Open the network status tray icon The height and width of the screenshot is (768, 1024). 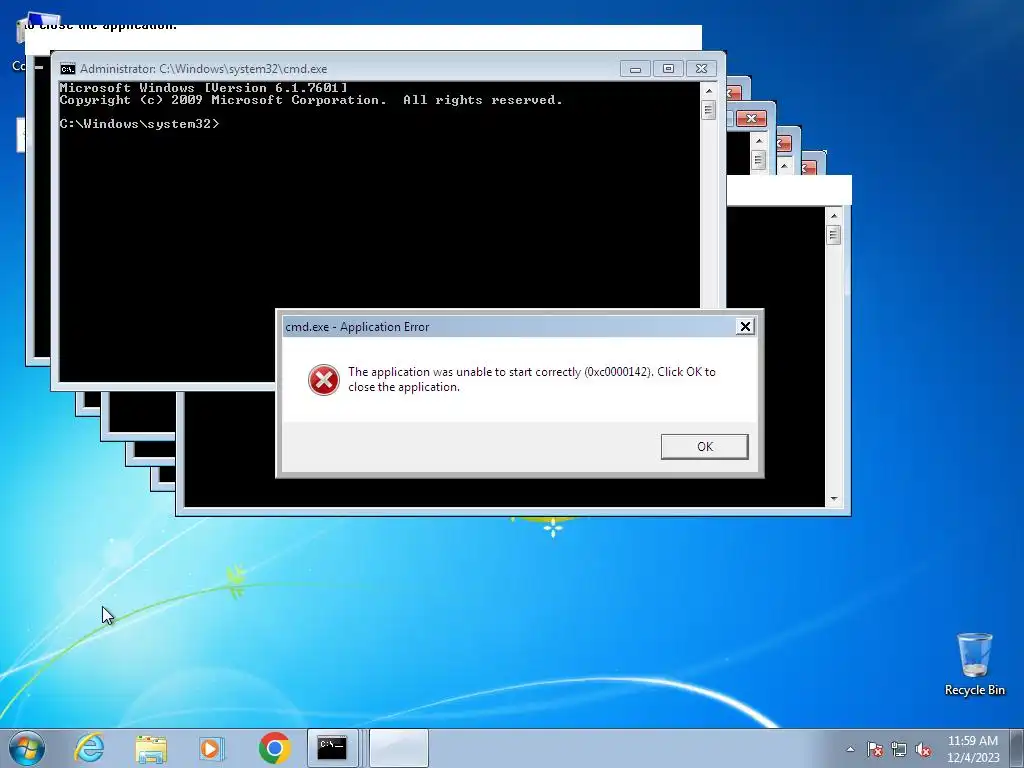(899, 749)
